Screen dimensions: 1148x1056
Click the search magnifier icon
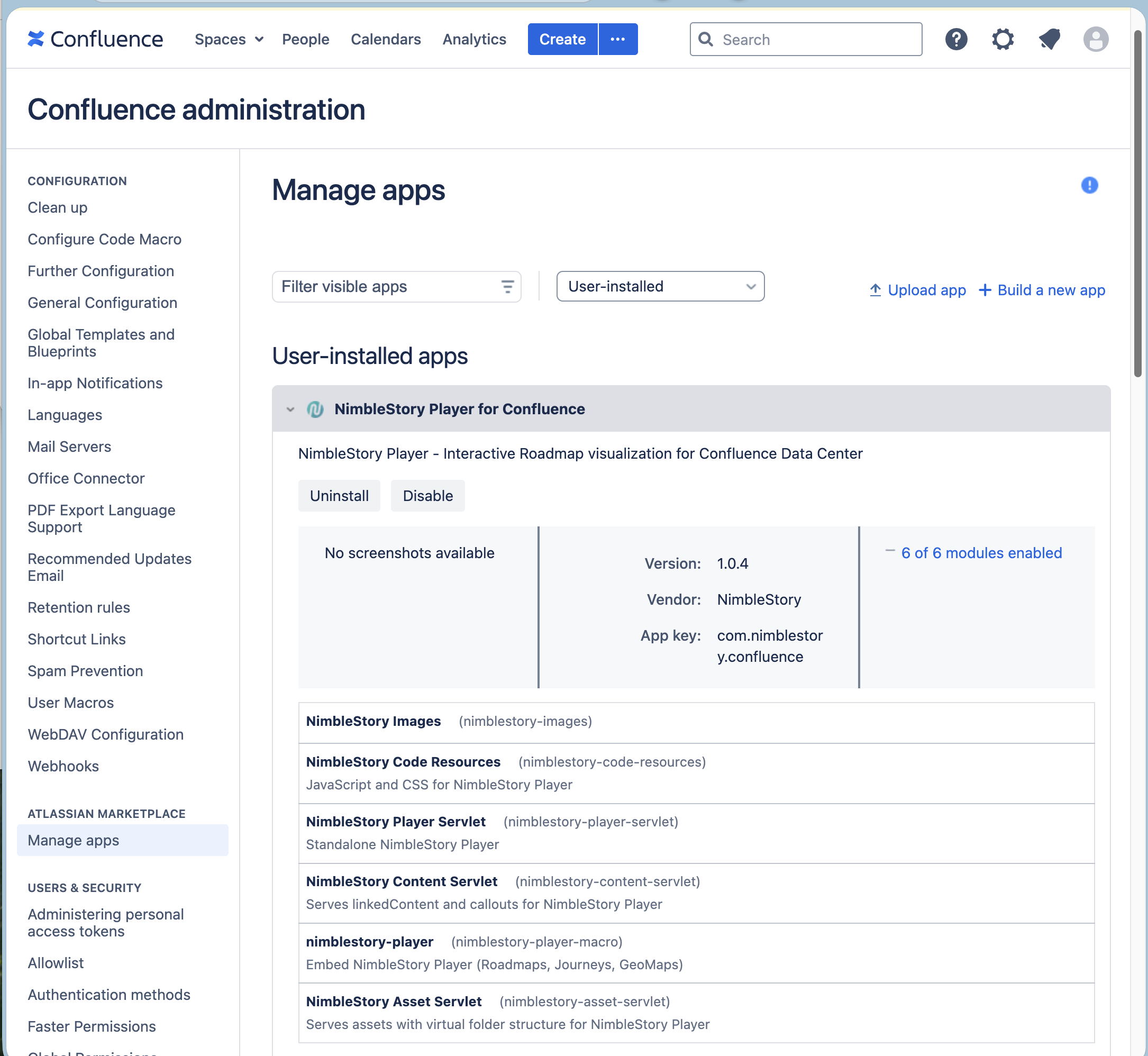tap(706, 39)
